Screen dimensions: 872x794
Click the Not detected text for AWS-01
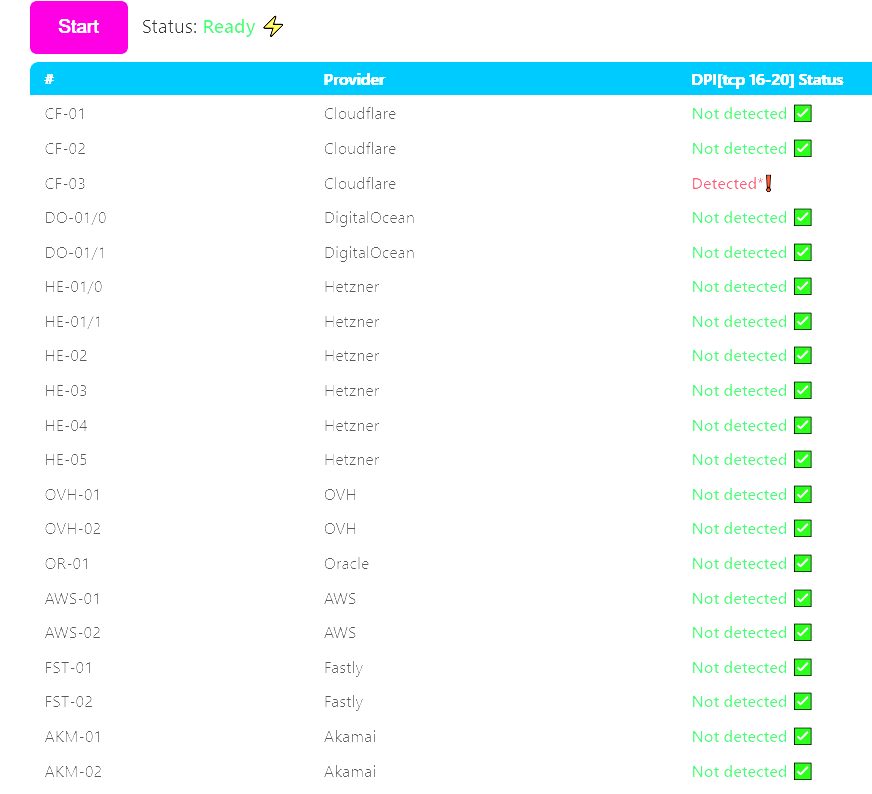coord(739,598)
